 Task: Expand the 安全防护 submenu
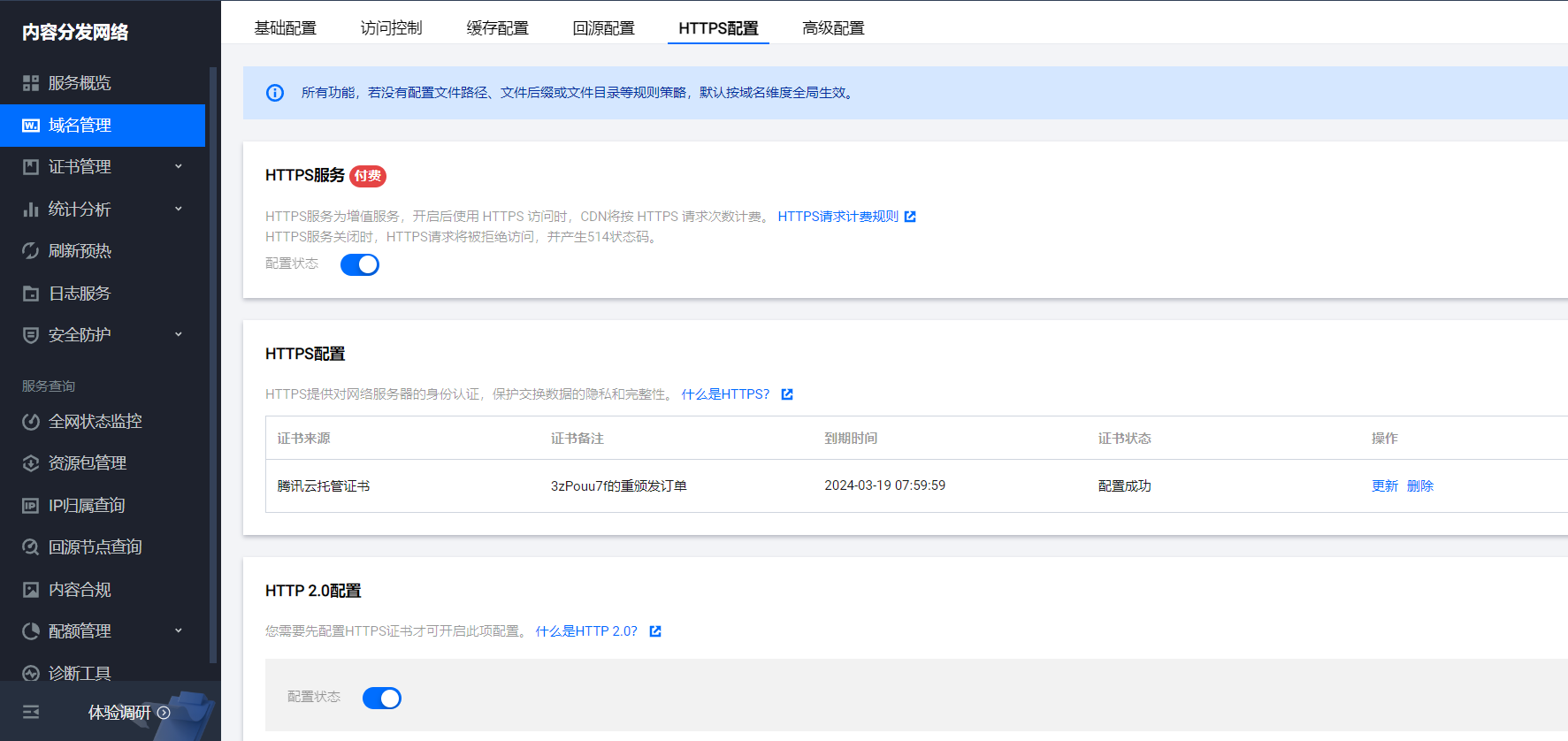click(x=179, y=334)
